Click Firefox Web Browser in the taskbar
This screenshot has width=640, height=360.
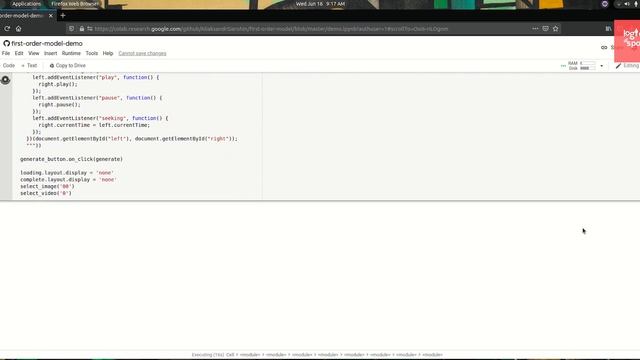(75, 4)
